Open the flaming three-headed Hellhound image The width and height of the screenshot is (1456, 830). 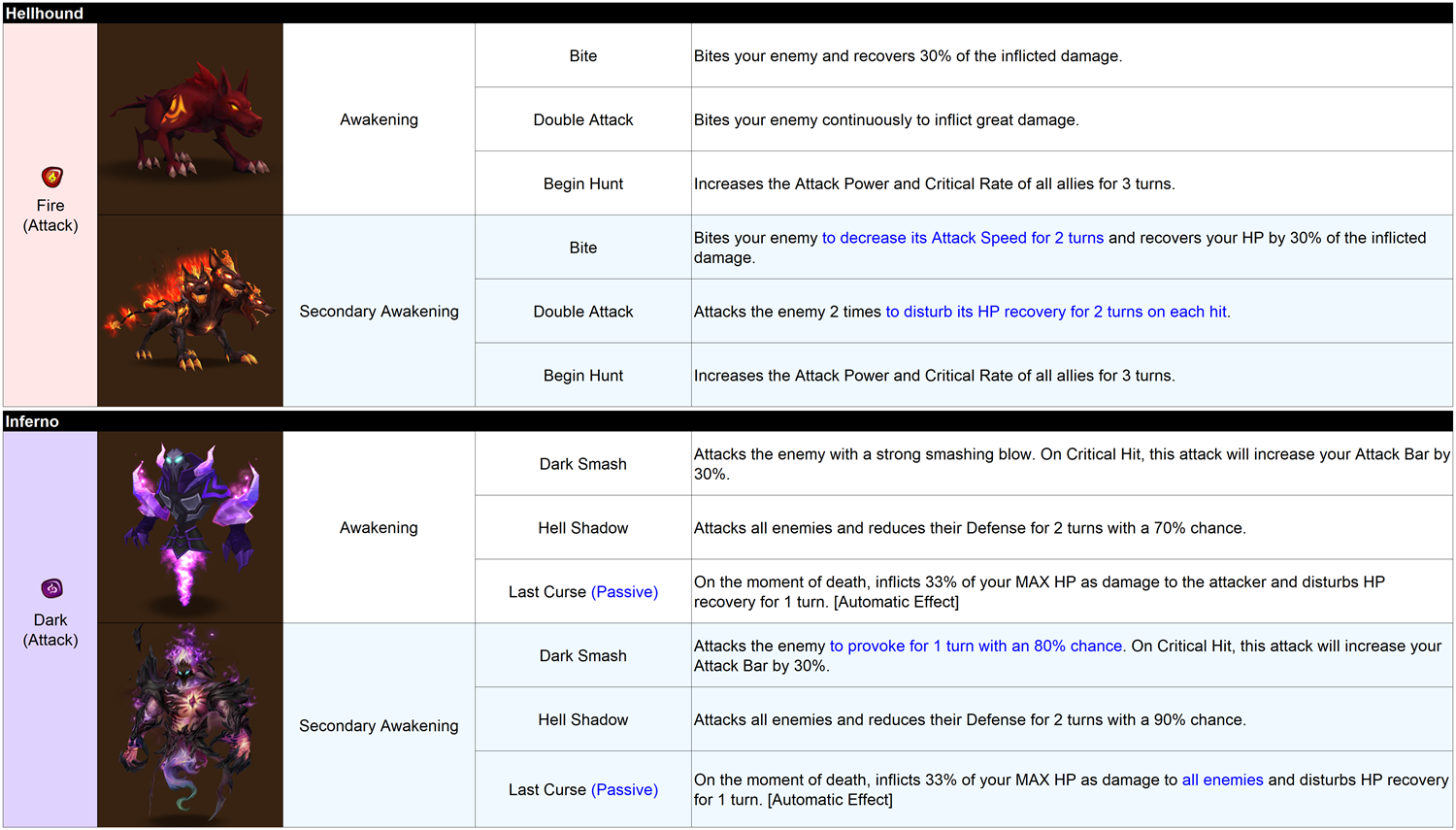point(190,311)
